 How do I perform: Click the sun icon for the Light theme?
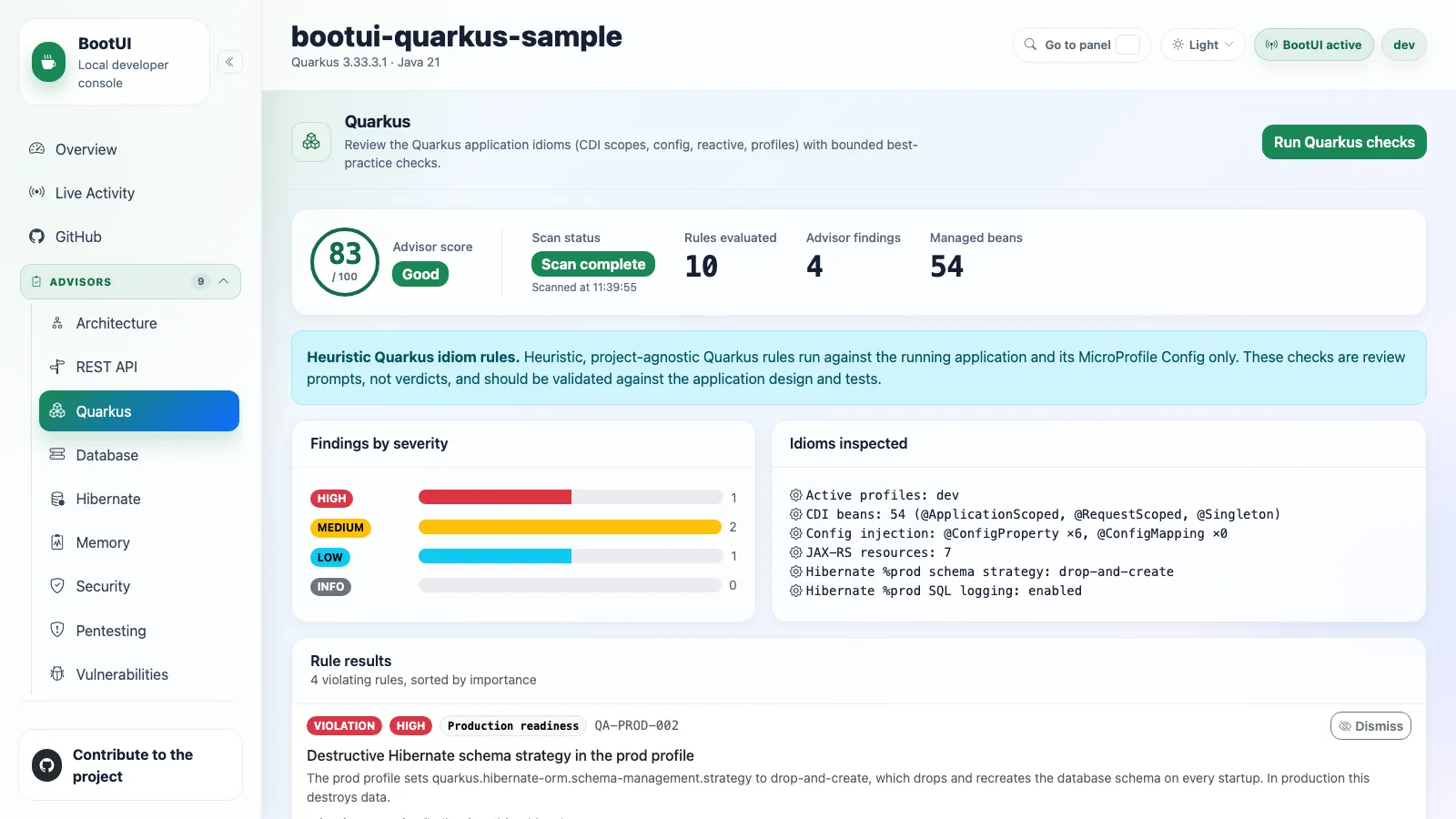point(1178,44)
